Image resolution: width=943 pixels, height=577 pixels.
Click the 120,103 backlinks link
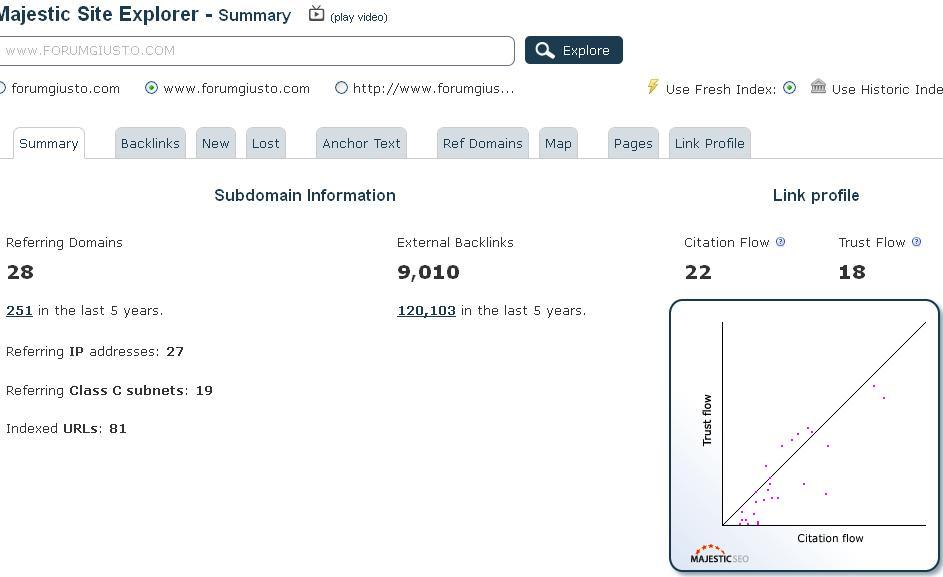point(426,310)
